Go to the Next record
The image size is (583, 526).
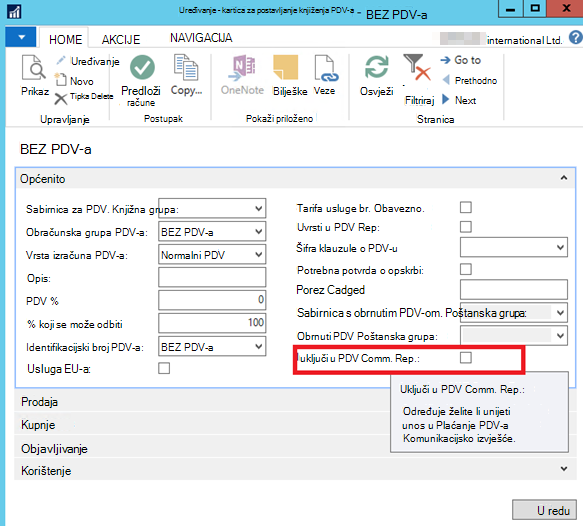pyautogui.click(x=460, y=100)
